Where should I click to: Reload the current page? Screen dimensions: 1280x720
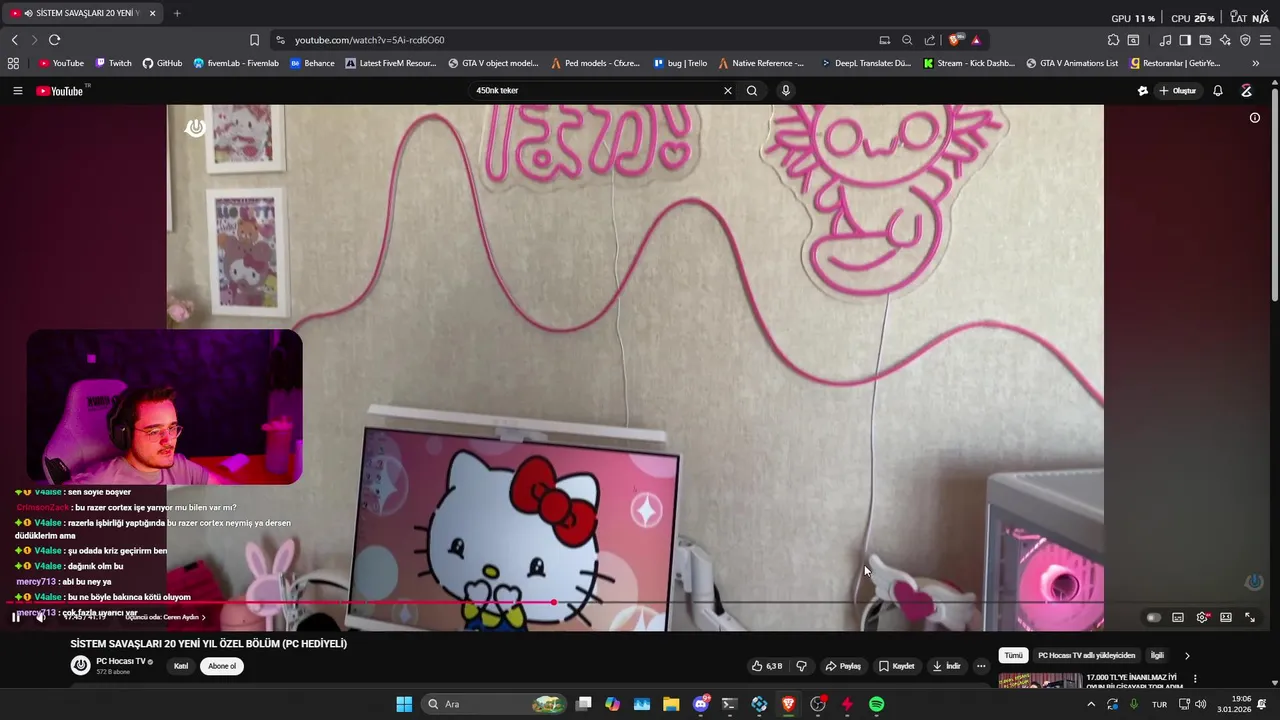54,40
